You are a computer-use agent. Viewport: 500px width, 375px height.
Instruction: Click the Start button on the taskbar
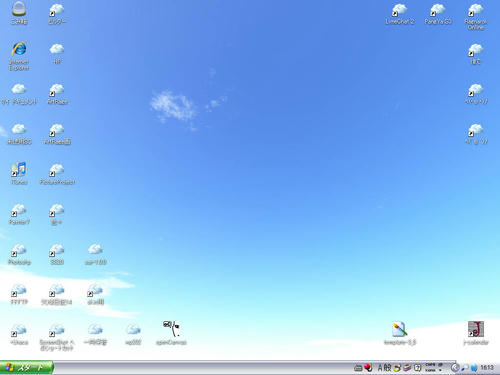pos(27,368)
